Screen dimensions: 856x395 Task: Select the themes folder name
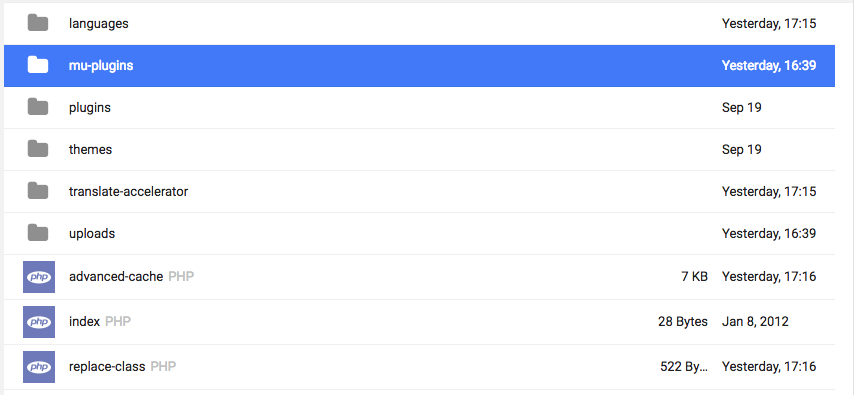(x=91, y=149)
